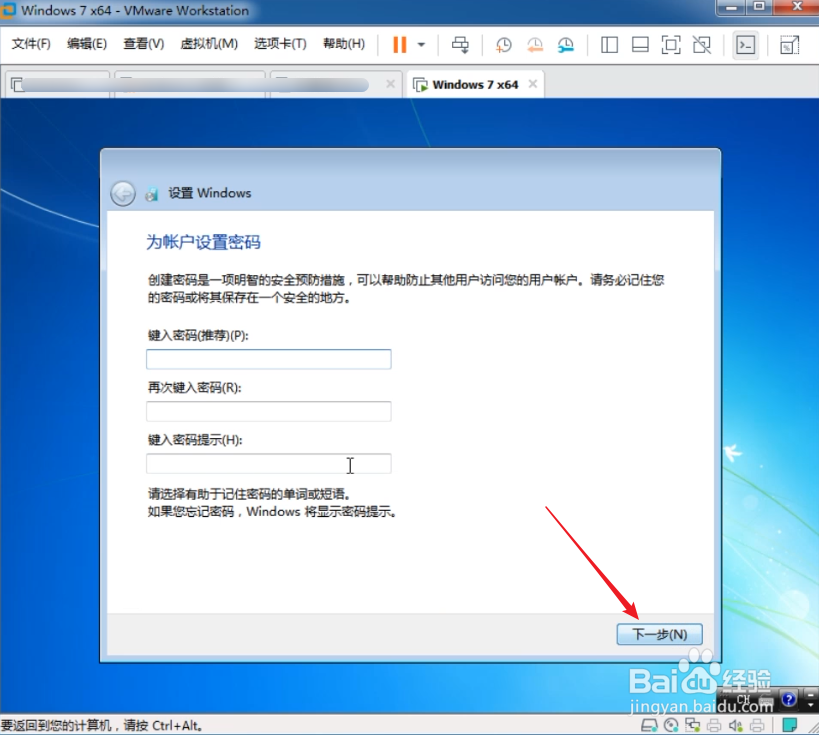Toggle the console view

tap(745, 45)
